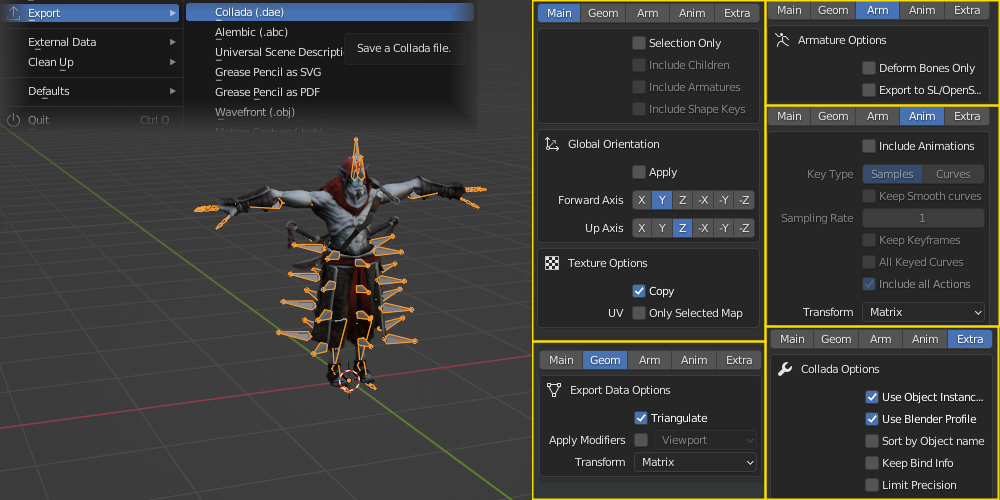Uncheck Use Object Instances
Screen dimensions: 1000x500
[872, 397]
